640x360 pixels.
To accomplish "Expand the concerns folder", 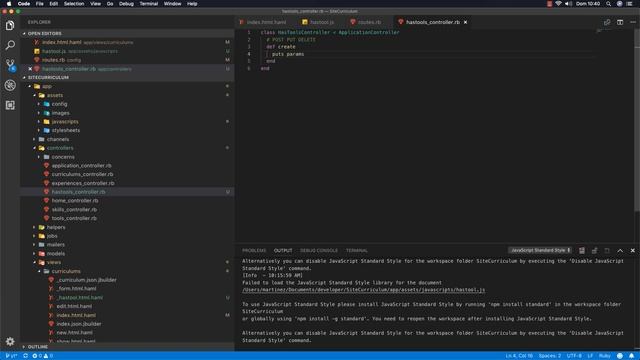I will tap(62, 157).
